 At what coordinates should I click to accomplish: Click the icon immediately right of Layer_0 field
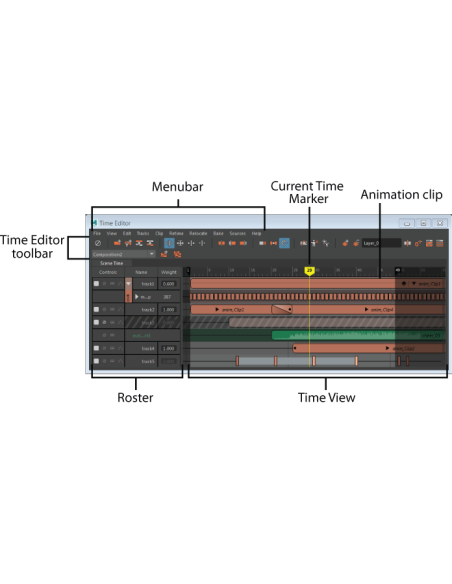click(x=407, y=243)
